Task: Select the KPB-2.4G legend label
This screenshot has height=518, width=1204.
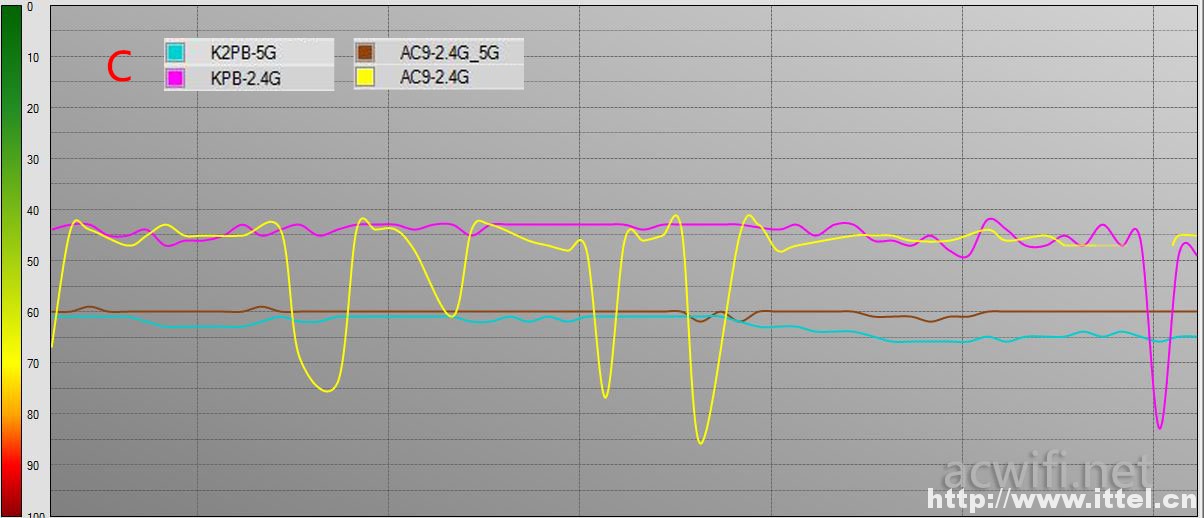Action: click(244, 78)
